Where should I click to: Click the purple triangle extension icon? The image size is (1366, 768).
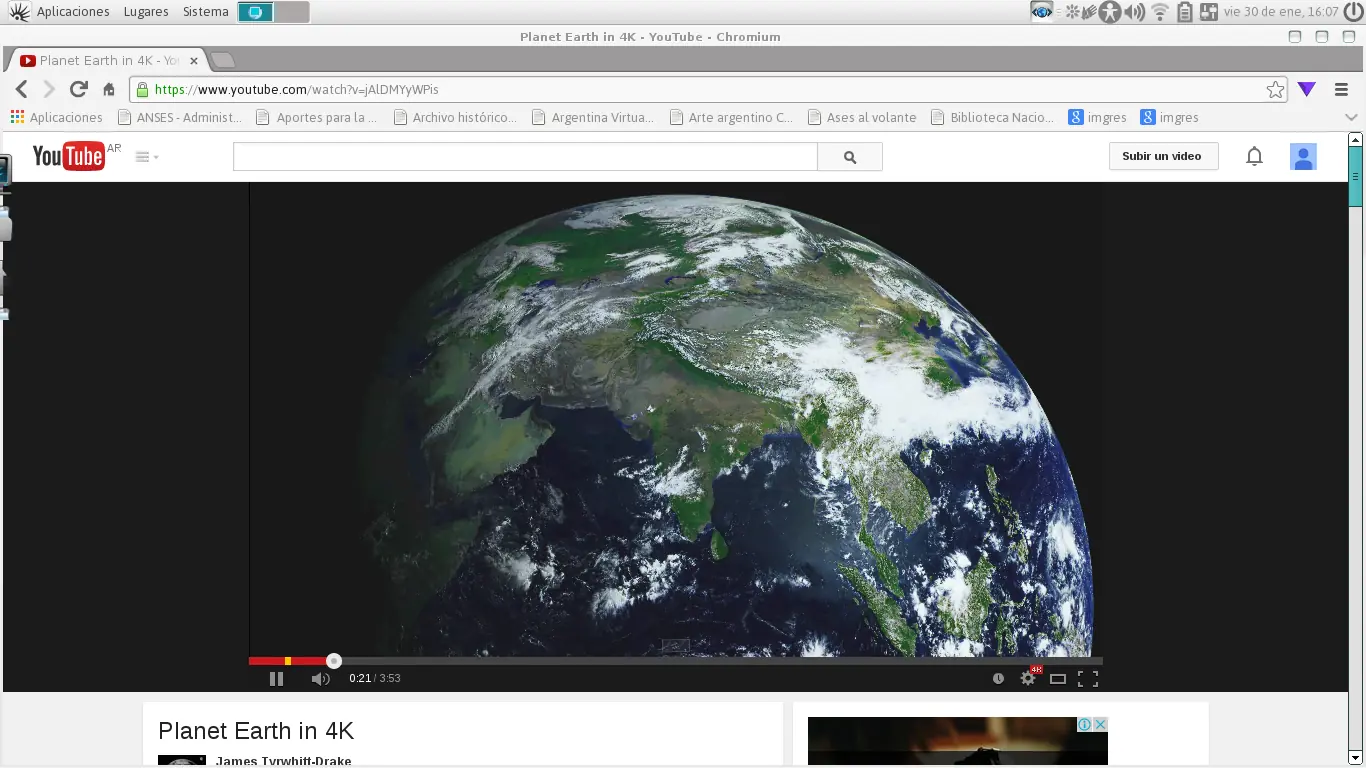(x=1306, y=89)
